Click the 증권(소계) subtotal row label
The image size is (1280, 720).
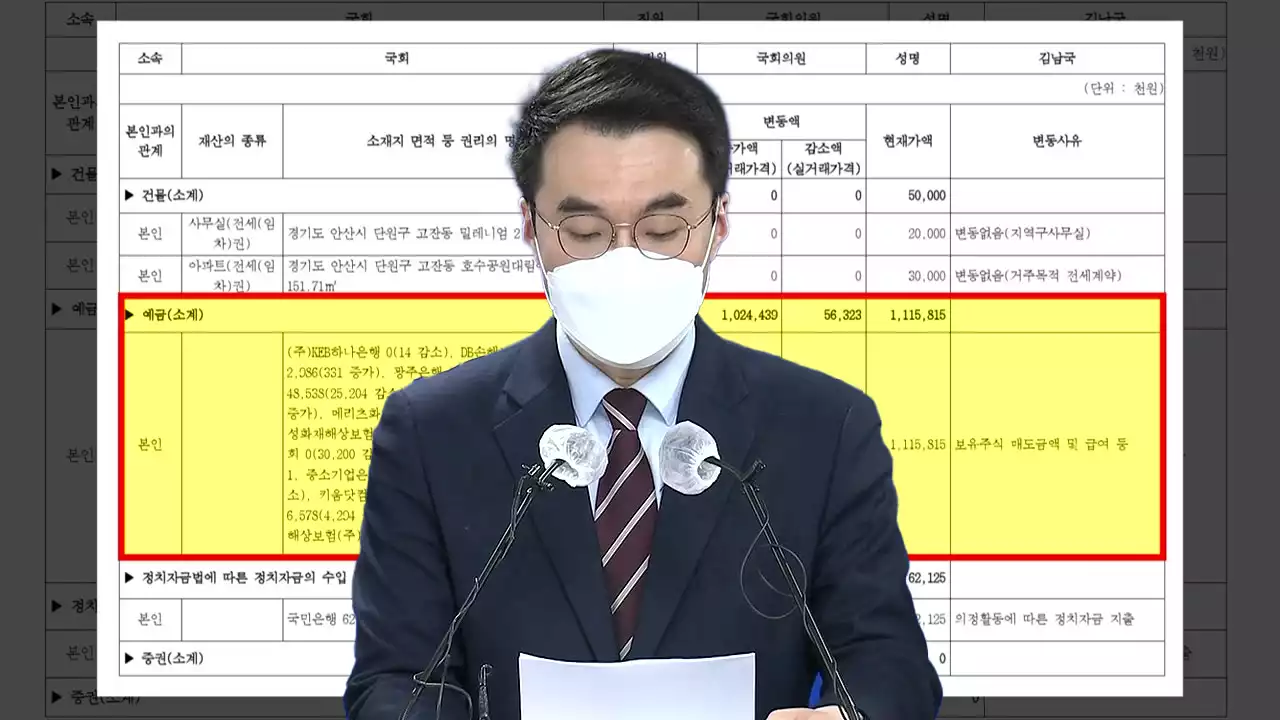pyautogui.click(x=164, y=658)
